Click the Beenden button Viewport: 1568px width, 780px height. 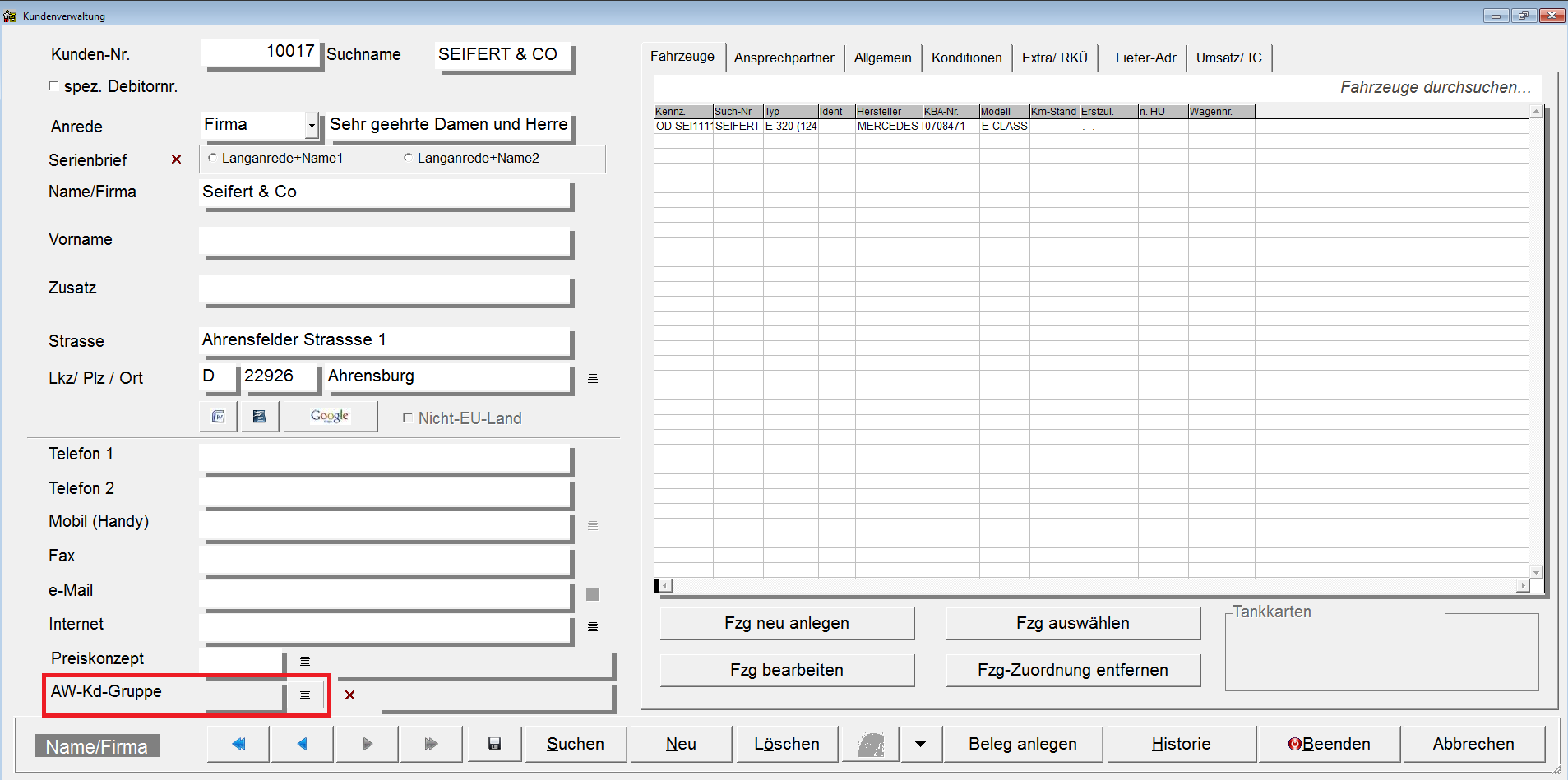(1329, 744)
